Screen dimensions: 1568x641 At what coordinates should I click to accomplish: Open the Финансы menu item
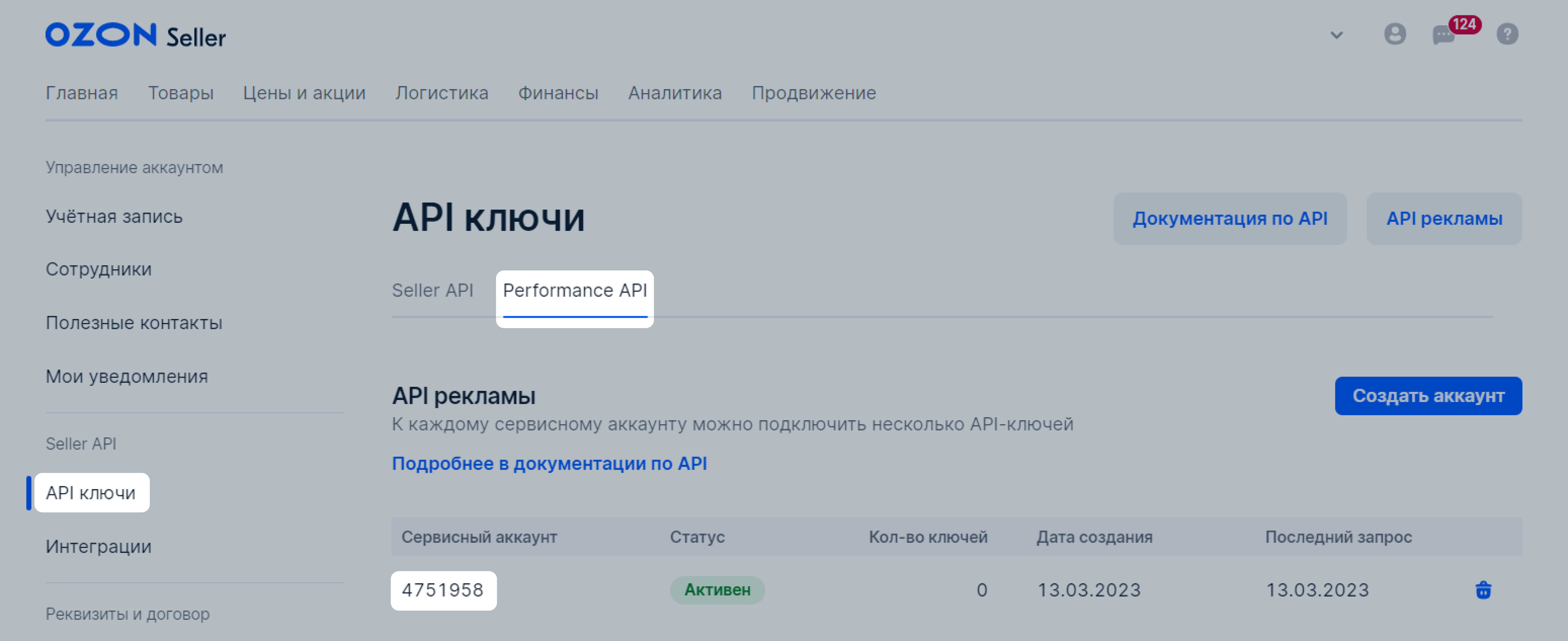coord(558,93)
